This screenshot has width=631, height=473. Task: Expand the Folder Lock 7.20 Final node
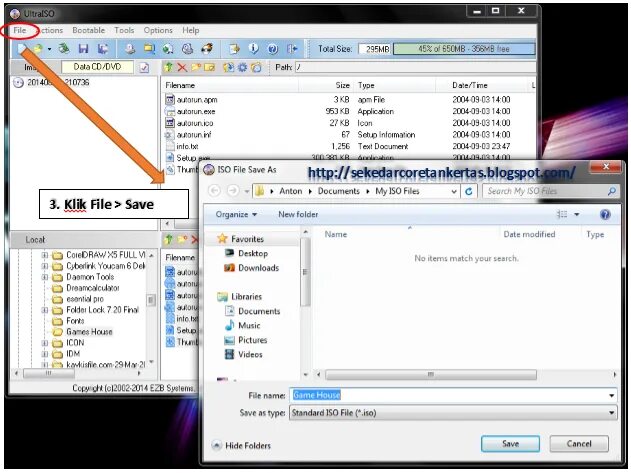(45, 310)
